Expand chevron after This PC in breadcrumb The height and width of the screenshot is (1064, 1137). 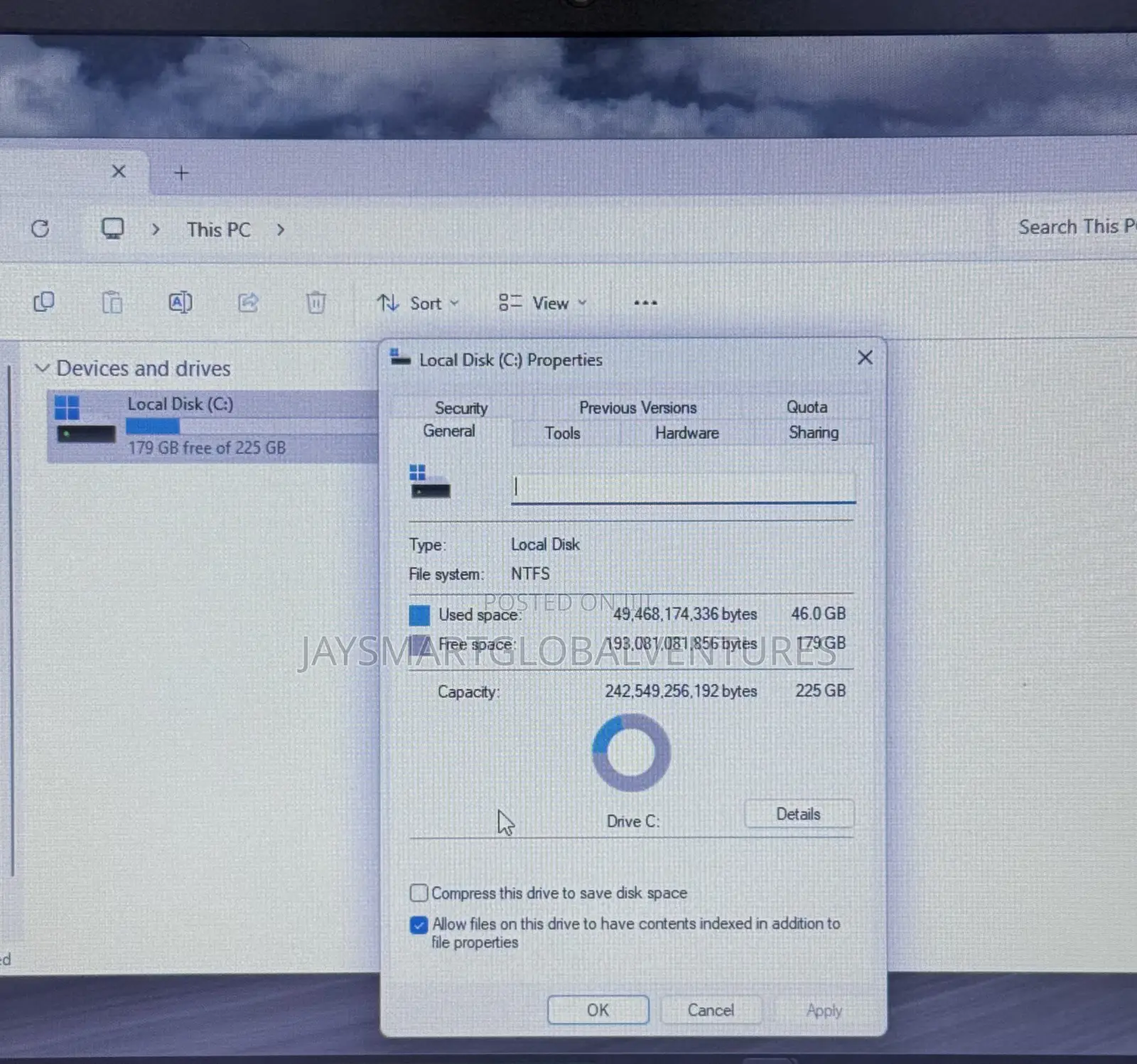coord(281,230)
